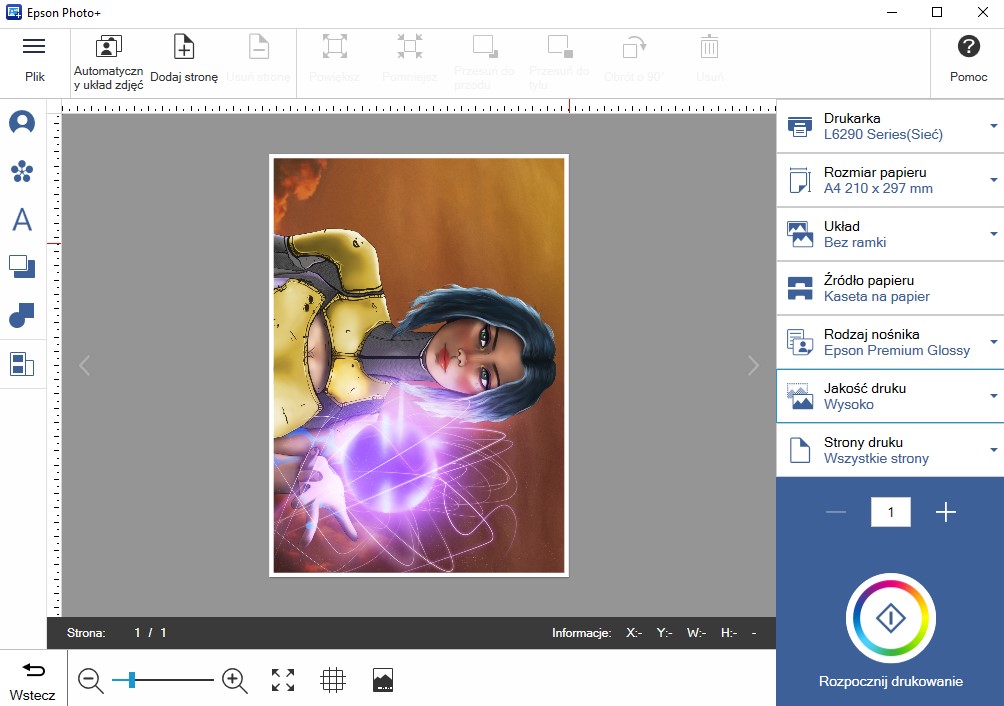Screen dimensions: 1004x706
Task: Toggle the grid display
Action: [333, 680]
